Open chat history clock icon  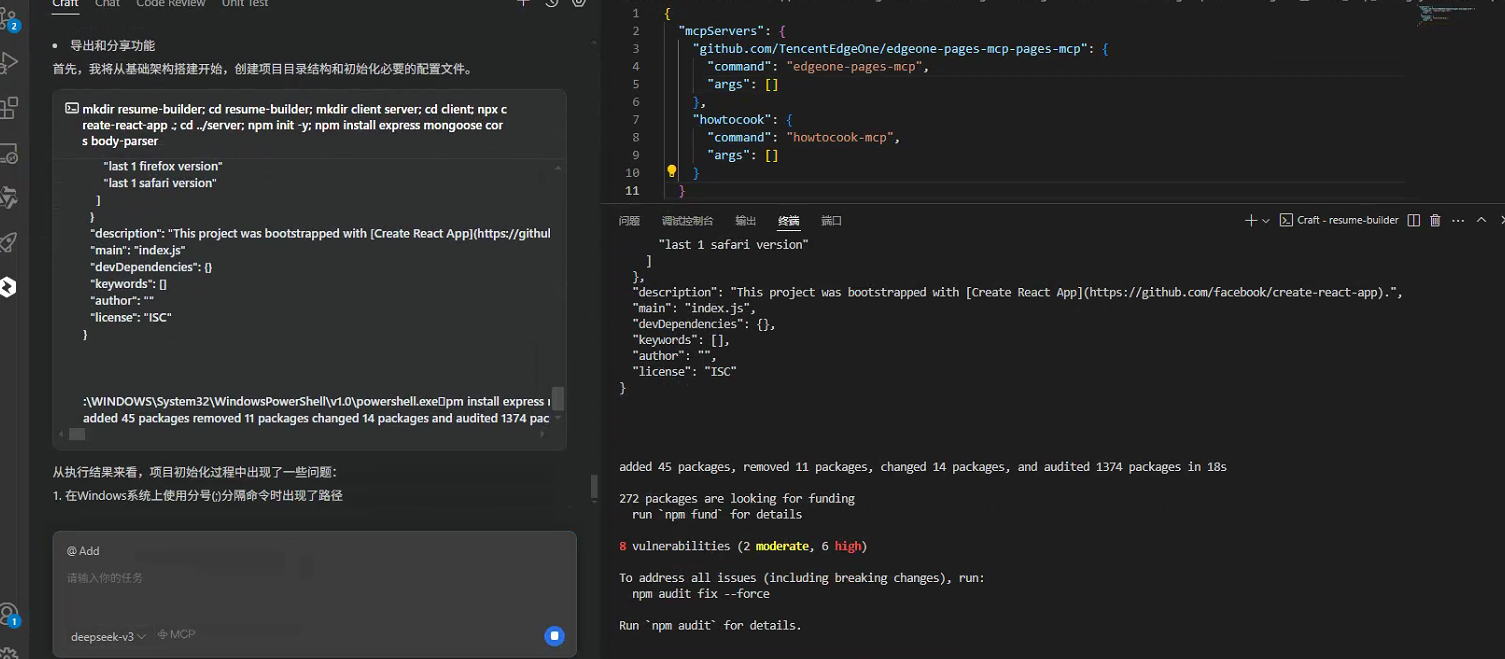[551, 3]
